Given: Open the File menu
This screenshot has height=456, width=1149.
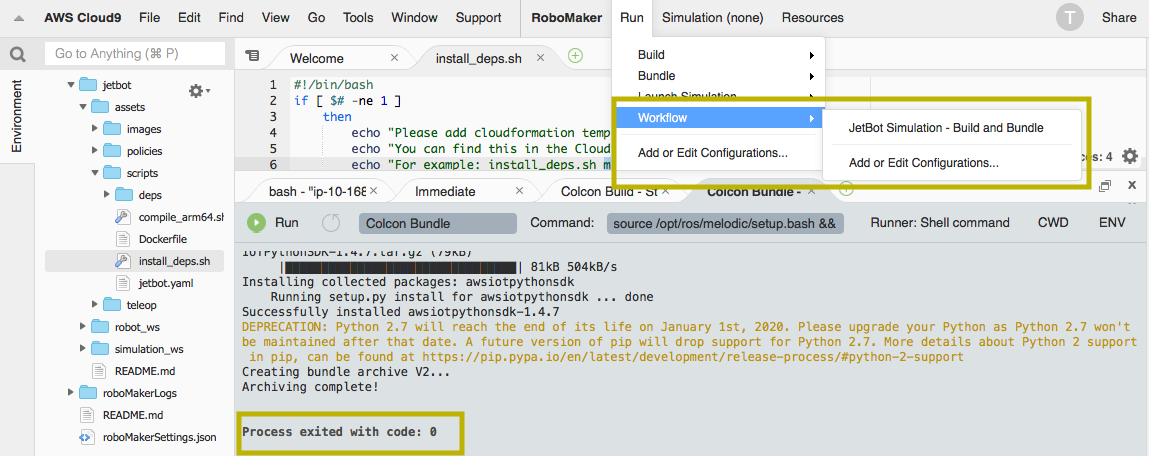Looking at the screenshot, I should pyautogui.click(x=149, y=18).
